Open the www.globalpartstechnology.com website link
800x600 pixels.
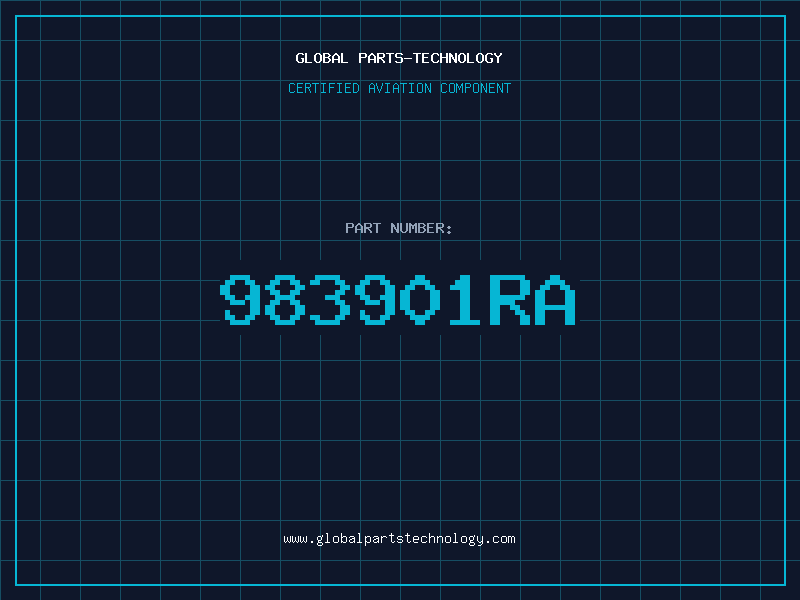[399, 539]
